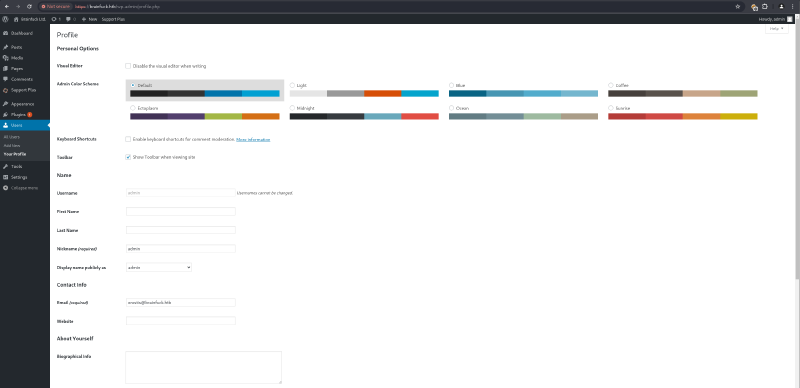Tick Disable the visual editor checkbox
The height and width of the screenshot is (388, 800).
tap(128, 66)
